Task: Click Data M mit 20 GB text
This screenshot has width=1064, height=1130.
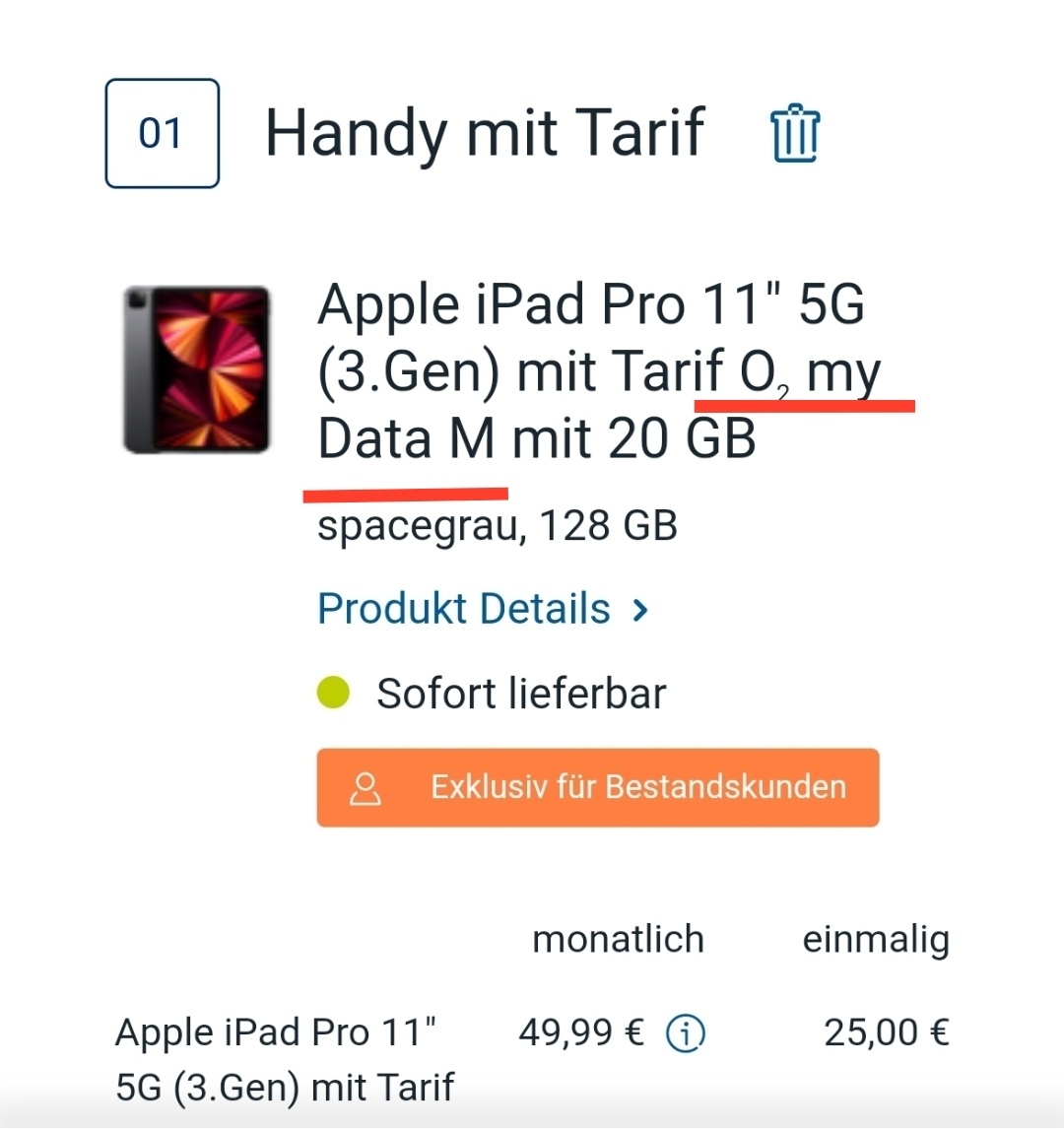Action: (x=536, y=438)
